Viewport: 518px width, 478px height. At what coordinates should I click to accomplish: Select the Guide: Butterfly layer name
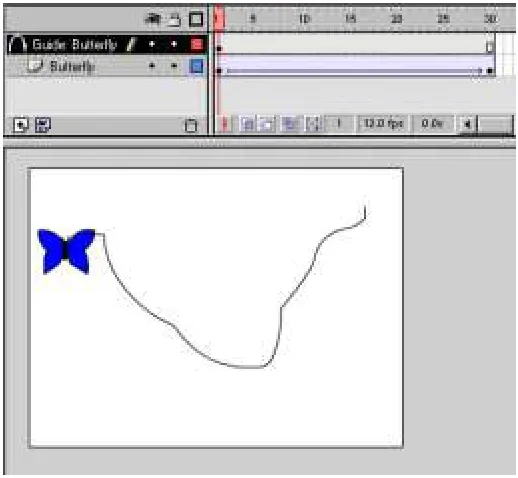click(75, 44)
